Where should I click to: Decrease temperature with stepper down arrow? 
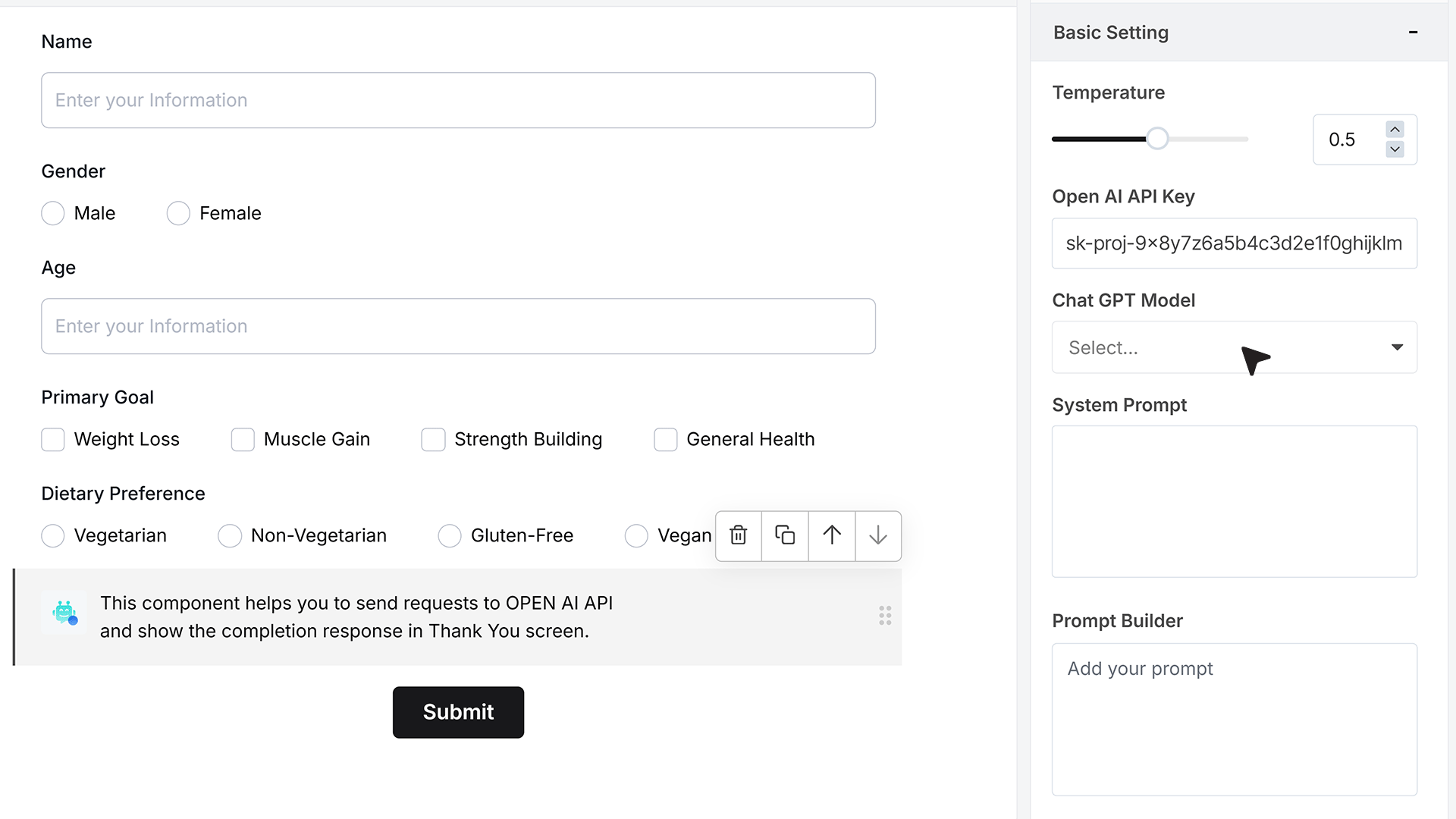point(1395,149)
